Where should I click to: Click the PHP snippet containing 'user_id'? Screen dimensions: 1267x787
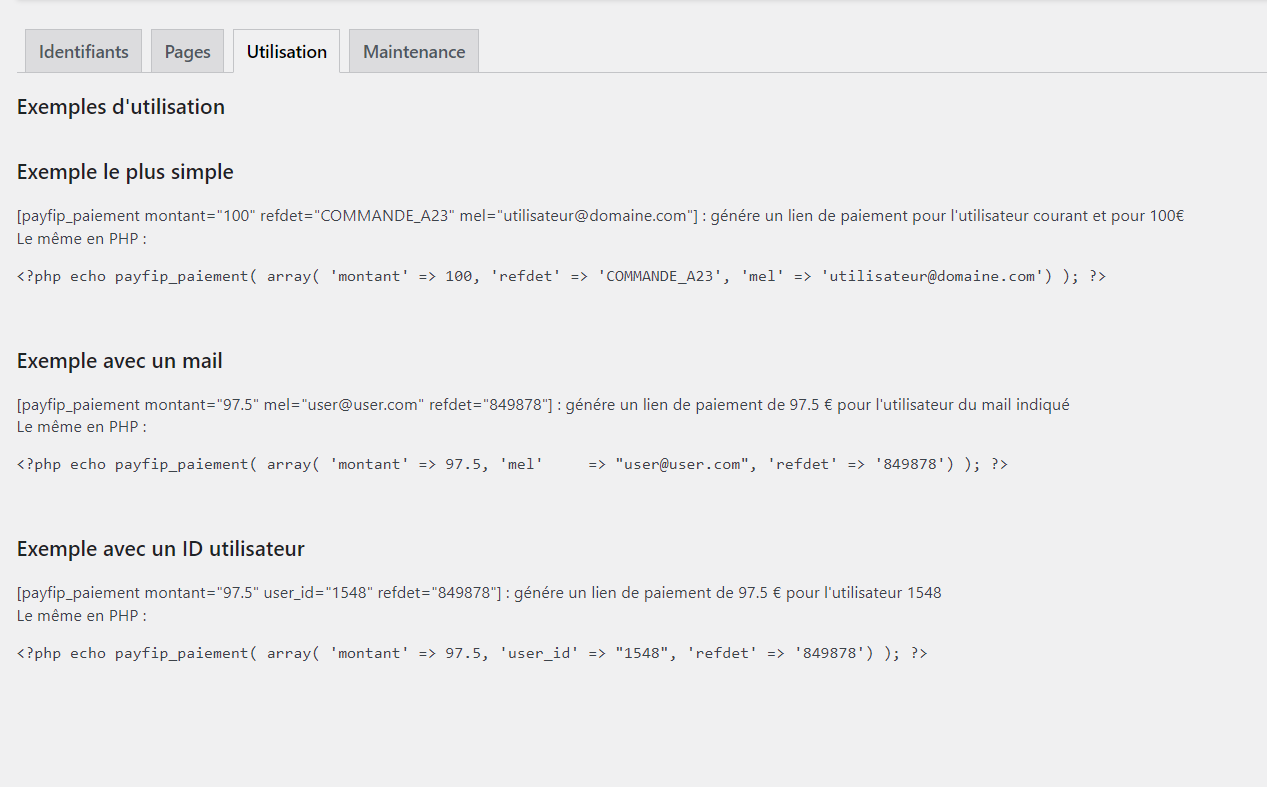[472, 654]
